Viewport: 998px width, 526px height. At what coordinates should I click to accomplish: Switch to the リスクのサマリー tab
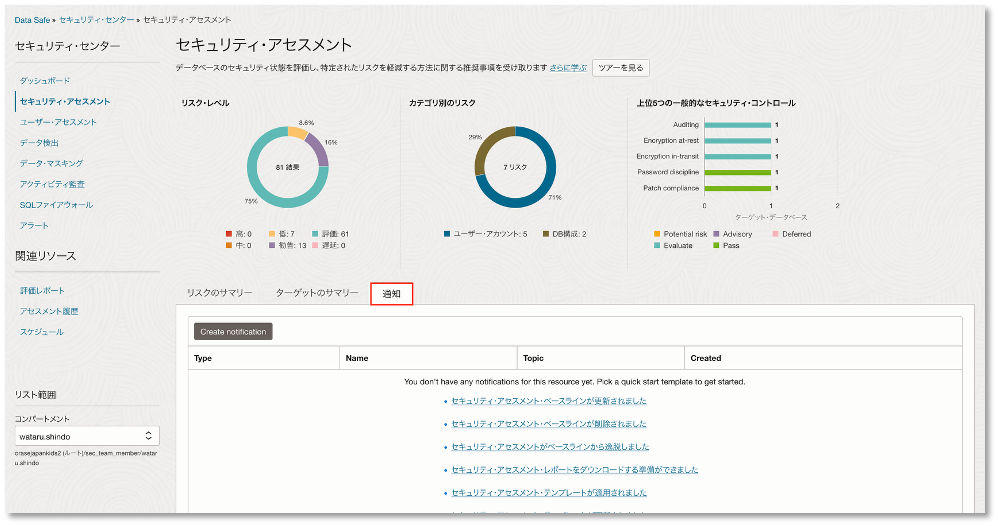[219, 293]
